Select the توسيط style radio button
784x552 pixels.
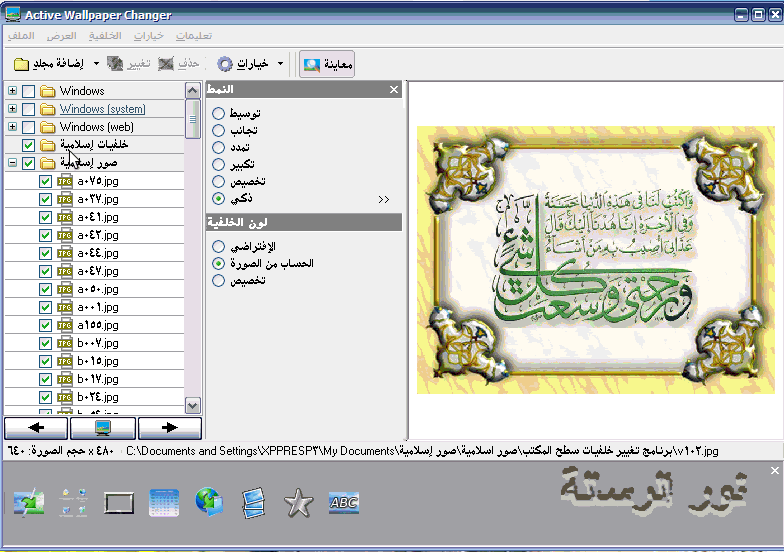[218, 114]
